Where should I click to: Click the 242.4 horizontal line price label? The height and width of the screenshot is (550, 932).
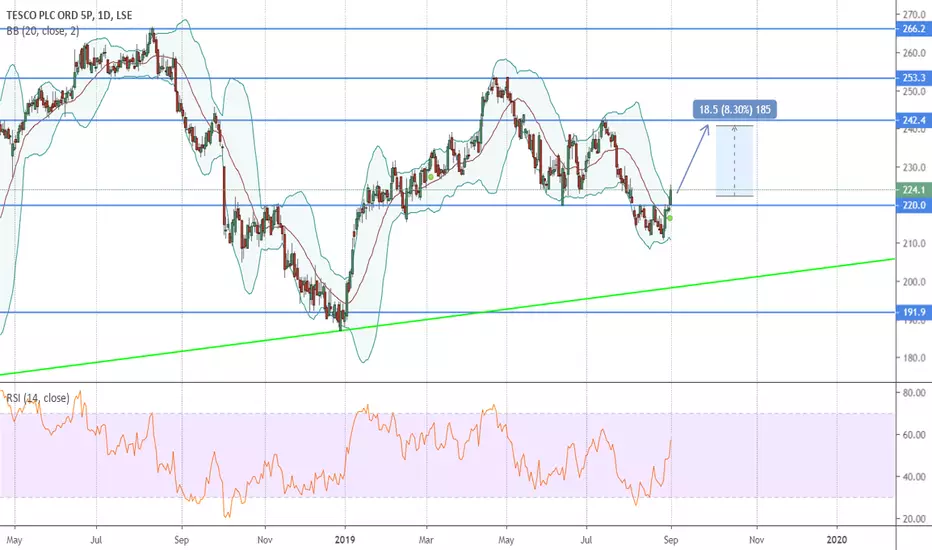[914, 120]
